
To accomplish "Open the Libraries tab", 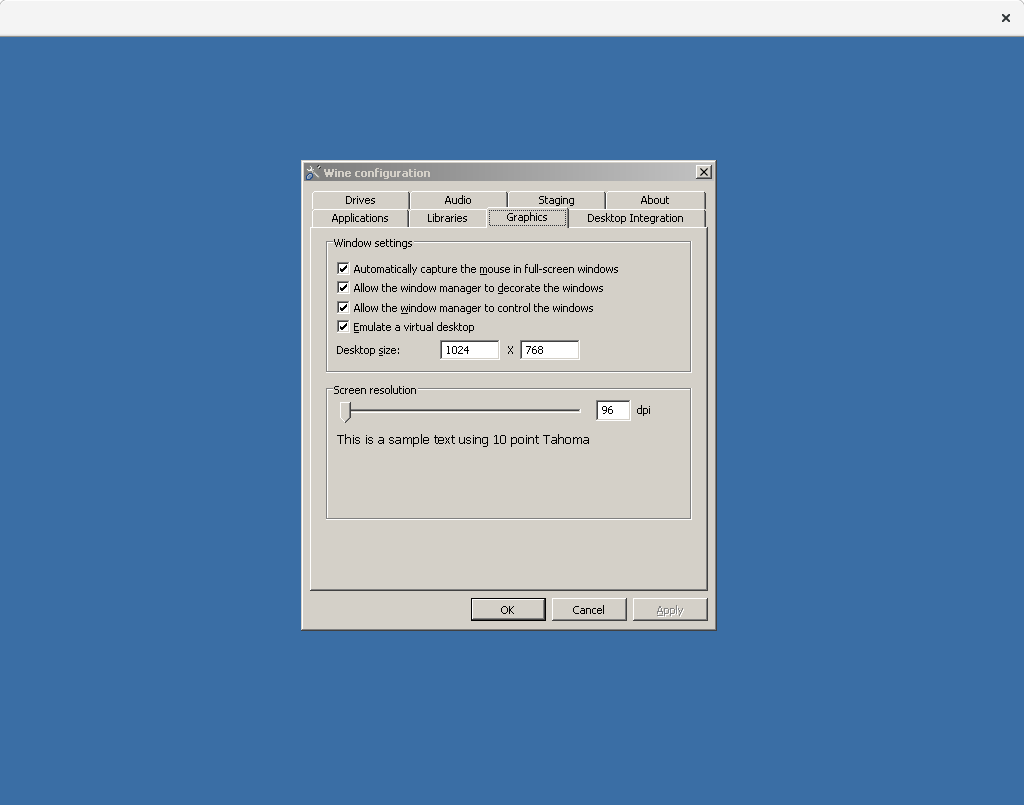I will coord(447,218).
